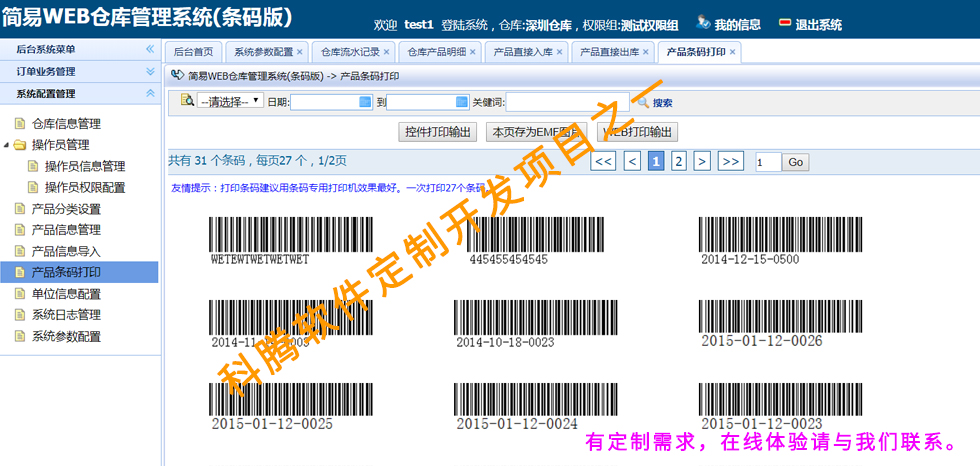The height and width of the screenshot is (466, 980).
Task: Click page icon beside 产品条码打印
Action: pos(20,272)
